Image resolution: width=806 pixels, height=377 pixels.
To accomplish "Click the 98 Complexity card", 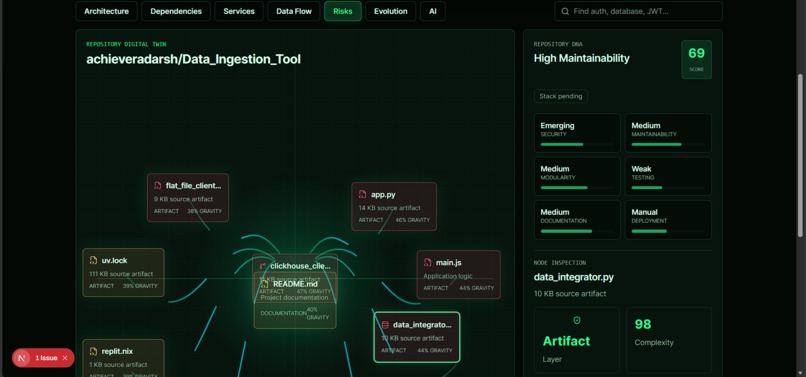I will point(669,340).
